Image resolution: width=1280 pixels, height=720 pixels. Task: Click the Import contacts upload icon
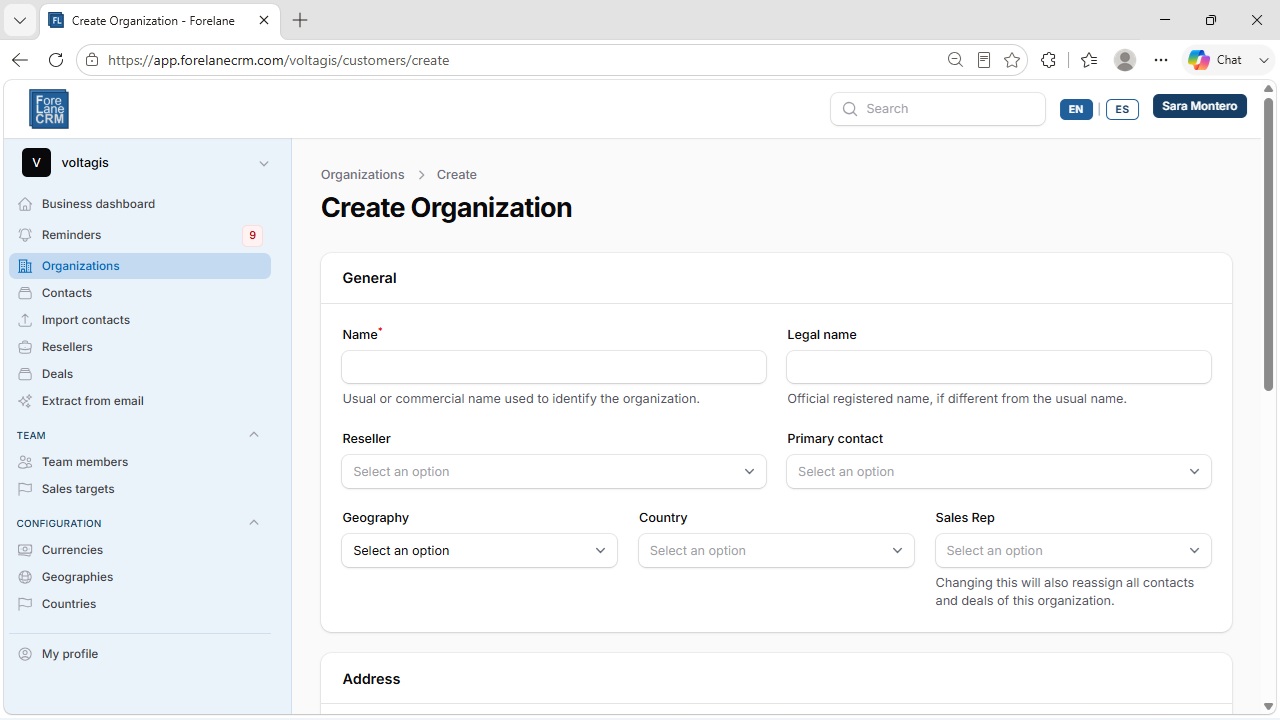click(x=25, y=320)
